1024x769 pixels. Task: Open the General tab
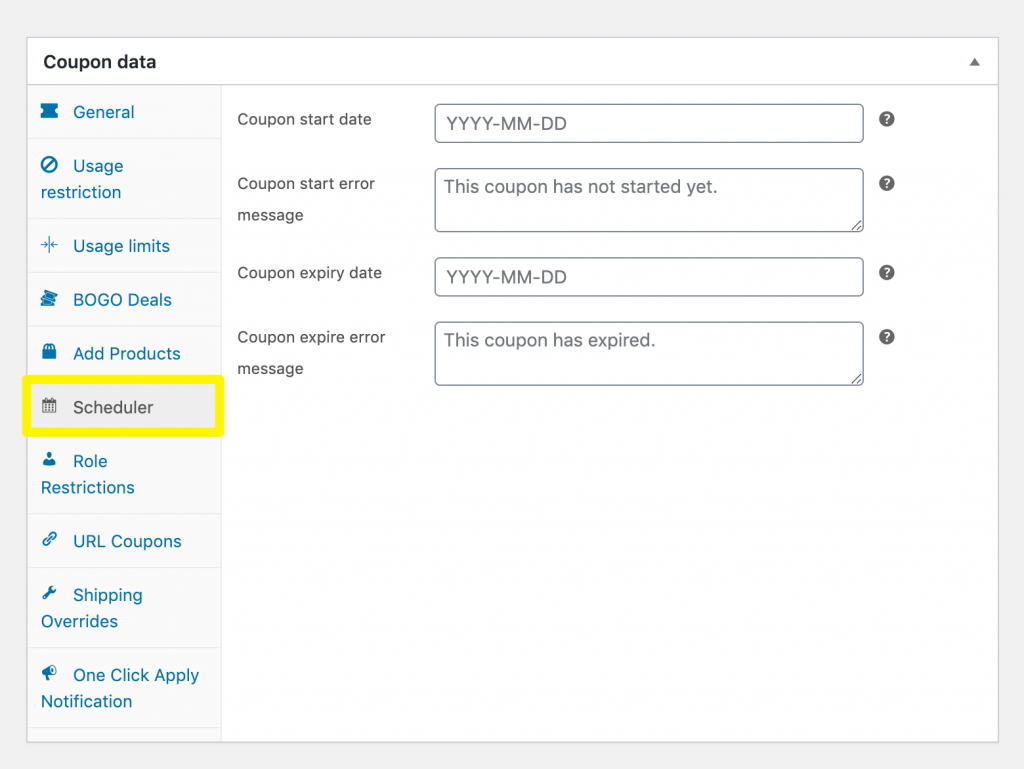point(124,112)
